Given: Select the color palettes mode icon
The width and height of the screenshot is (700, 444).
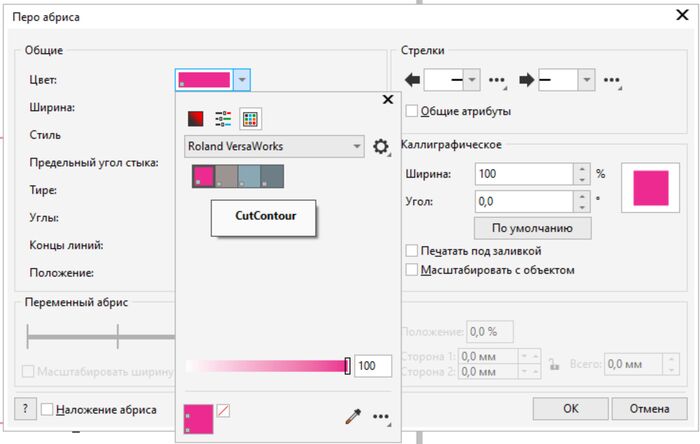Looking at the screenshot, I should pyautogui.click(x=250, y=118).
